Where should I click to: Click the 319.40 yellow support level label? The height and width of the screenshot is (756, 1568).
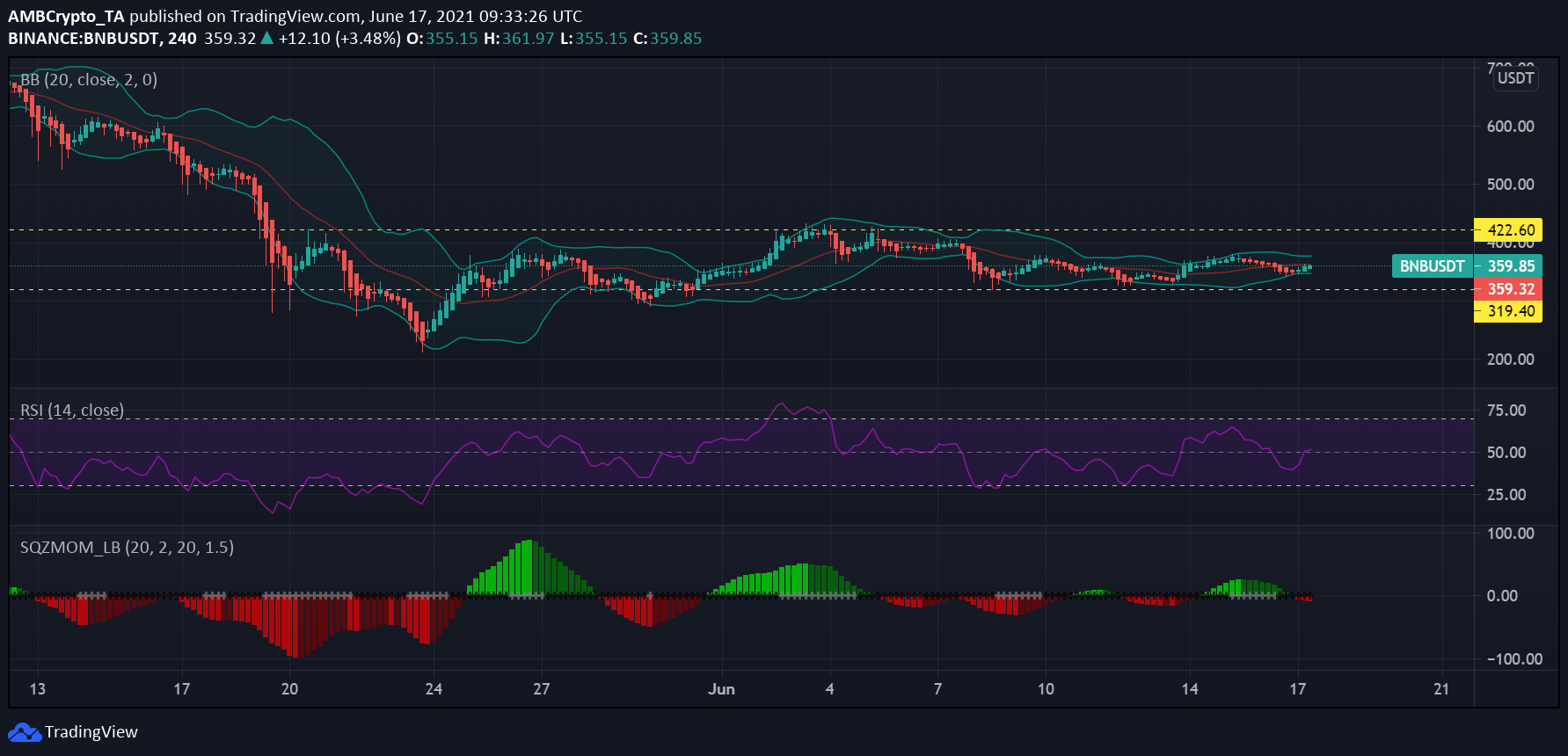click(x=1509, y=311)
